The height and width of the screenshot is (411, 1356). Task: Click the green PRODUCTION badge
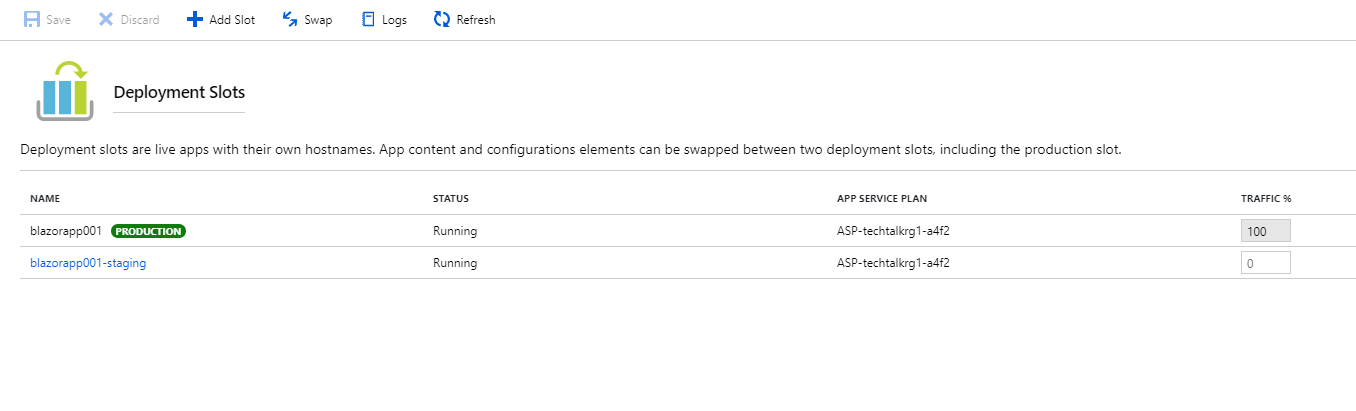pos(149,231)
